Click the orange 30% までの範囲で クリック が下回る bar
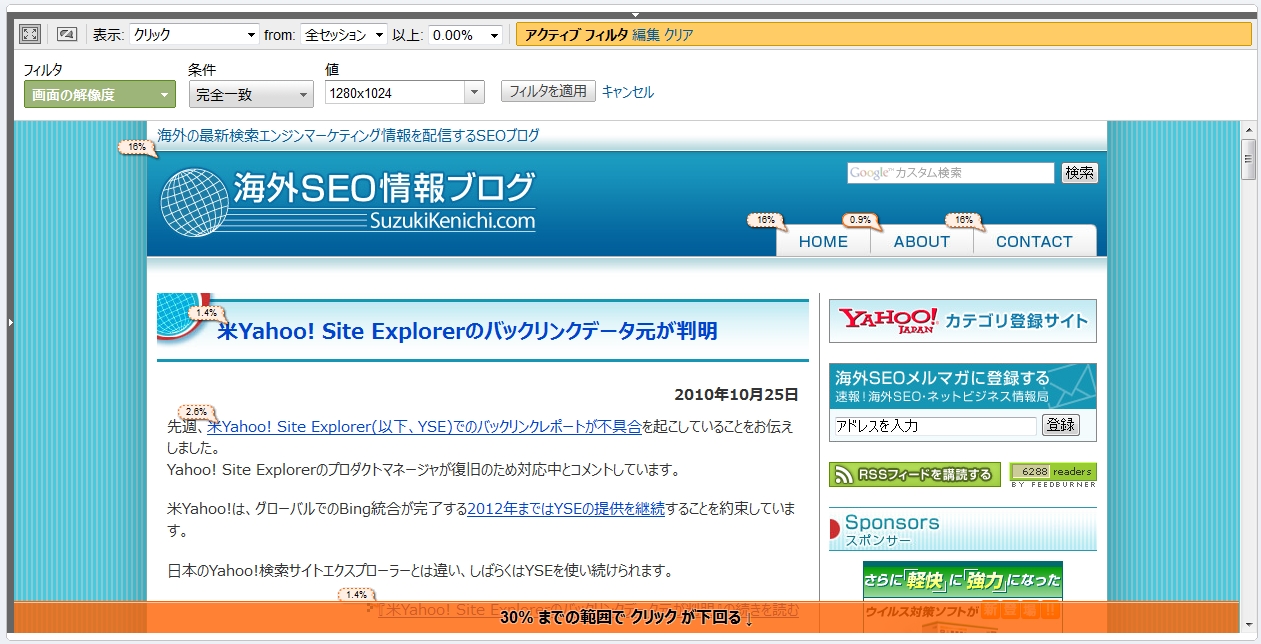Viewport: 1261px width, 644px height. [626, 617]
